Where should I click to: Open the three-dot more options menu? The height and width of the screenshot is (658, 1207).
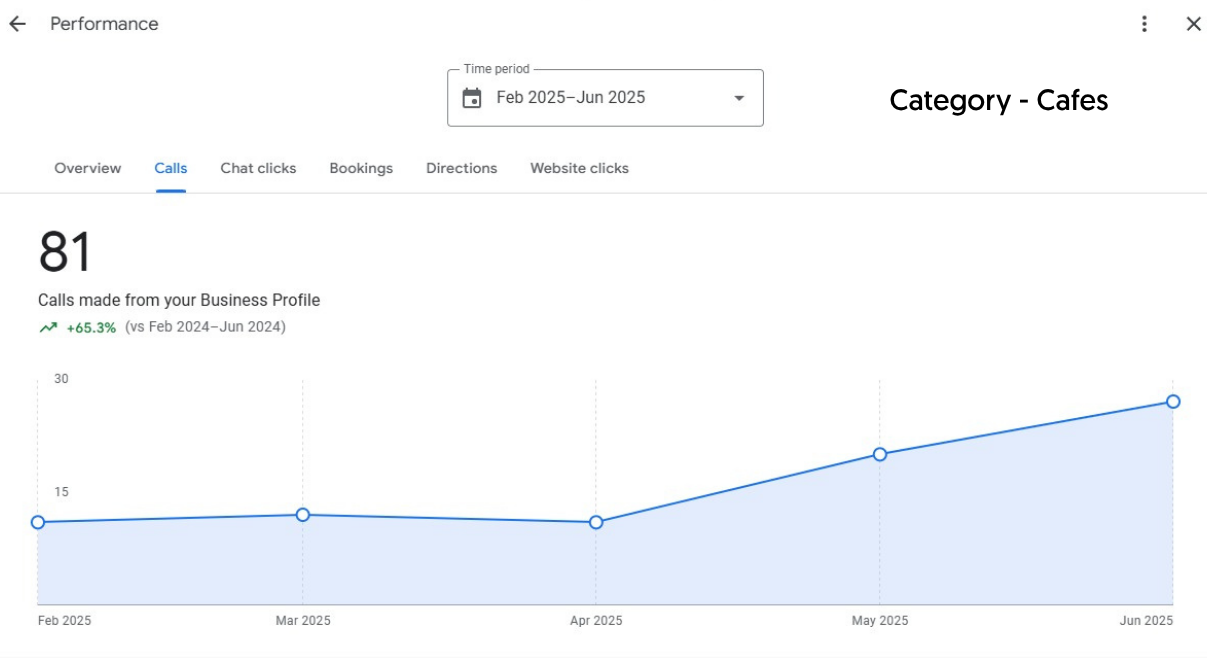1145,24
